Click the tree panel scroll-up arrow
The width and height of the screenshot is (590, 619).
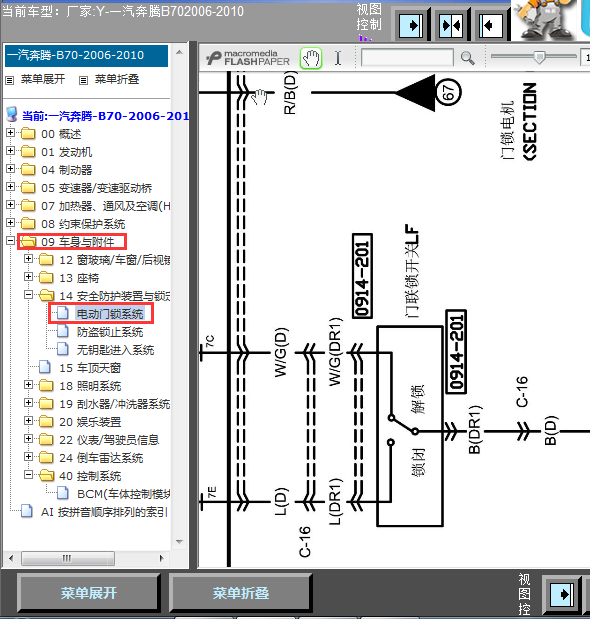179,52
